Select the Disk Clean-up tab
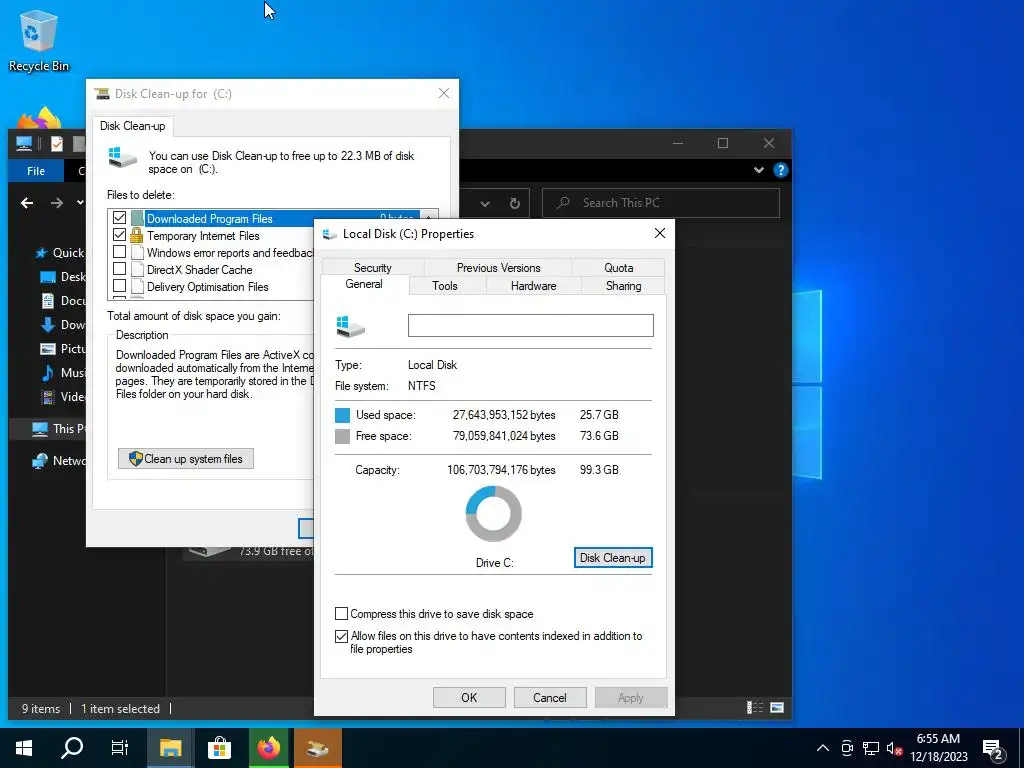 [133, 126]
